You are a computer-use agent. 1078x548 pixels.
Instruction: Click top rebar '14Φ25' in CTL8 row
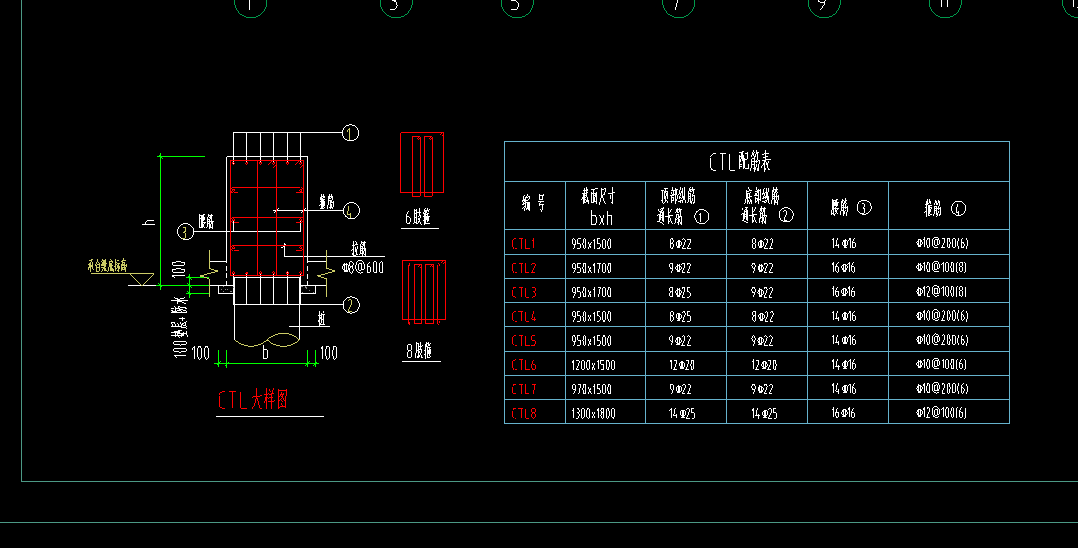point(682,413)
